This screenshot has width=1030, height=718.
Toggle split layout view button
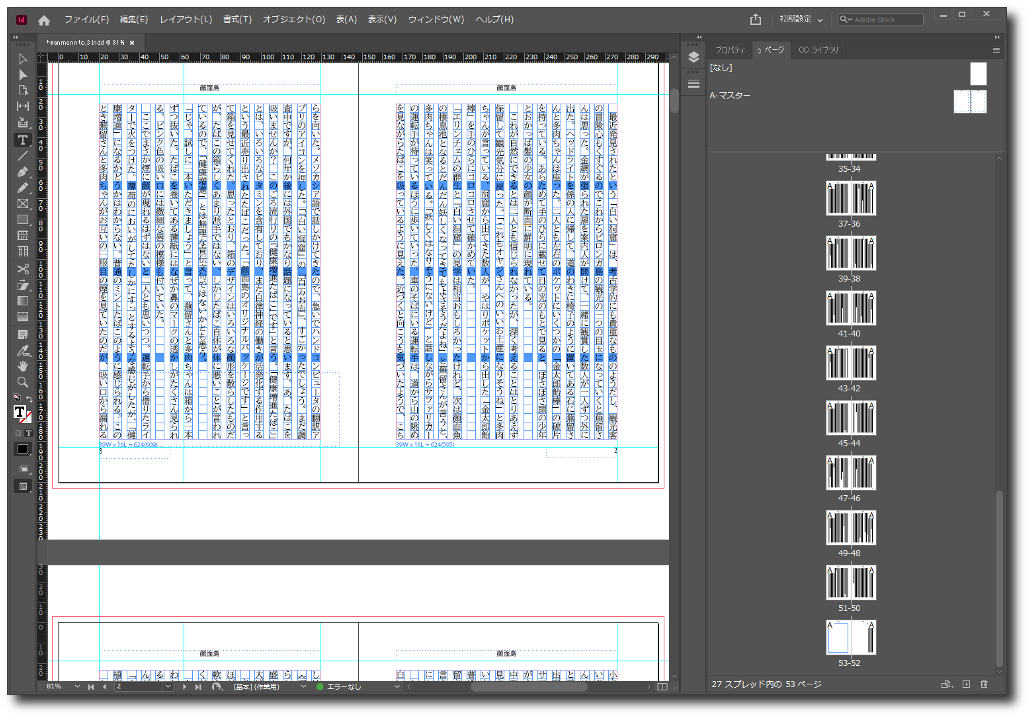coord(662,687)
